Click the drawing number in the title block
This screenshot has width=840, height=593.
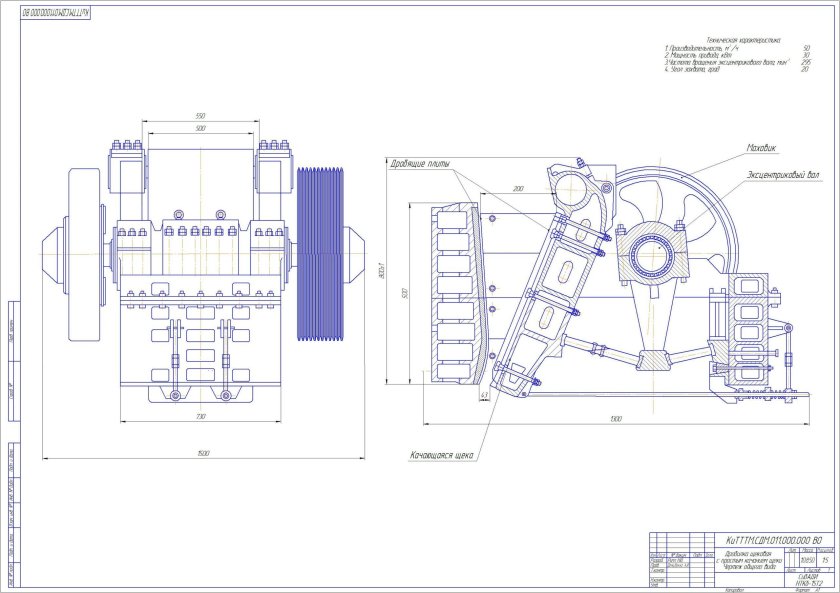coord(765,539)
